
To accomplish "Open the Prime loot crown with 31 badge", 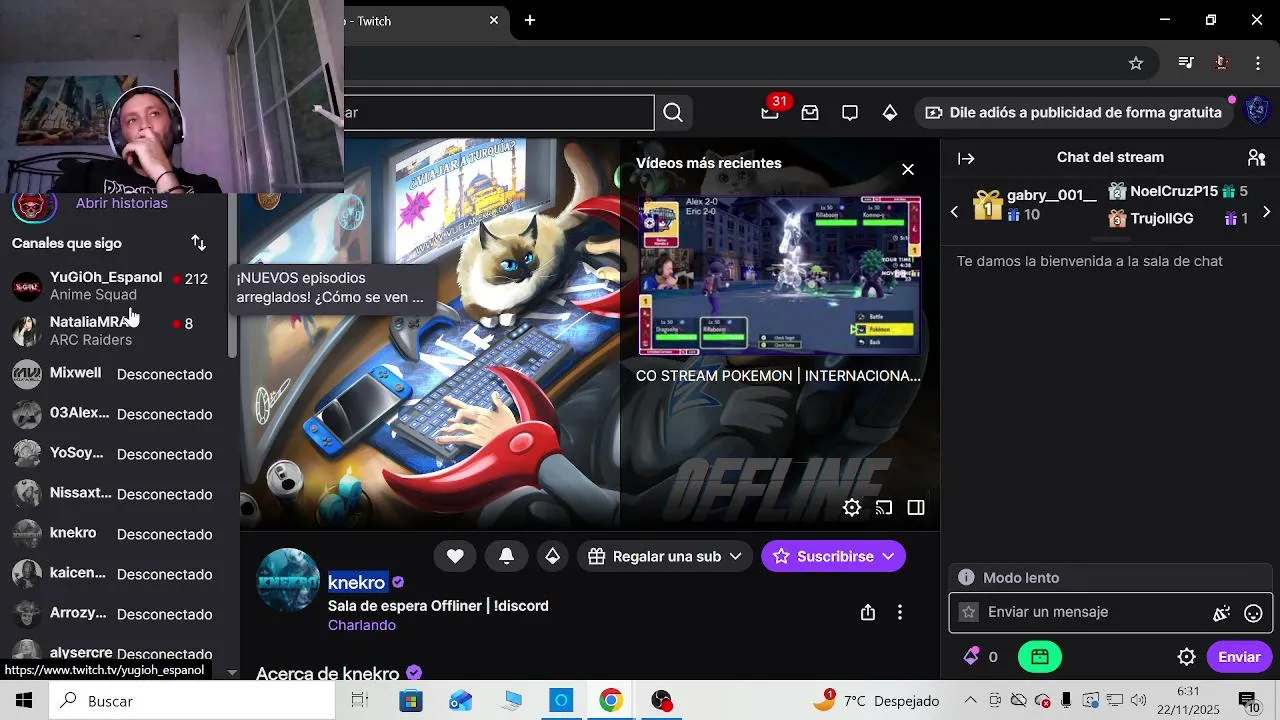I will [x=770, y=112].
